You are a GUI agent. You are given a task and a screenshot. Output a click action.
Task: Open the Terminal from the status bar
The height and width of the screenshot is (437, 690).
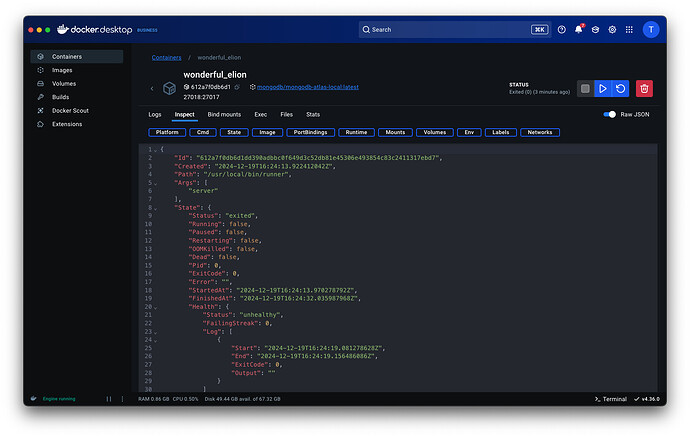tap(610, 398)
